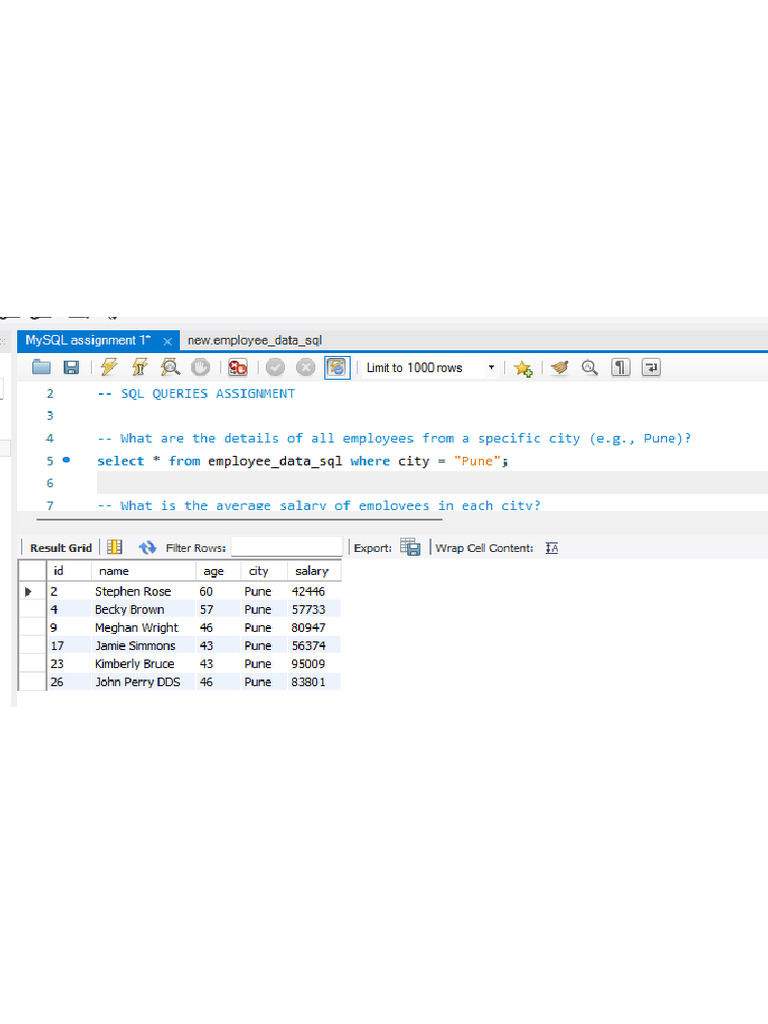Sort by the name column header
Screen dimensions: 768x1024
click(x=144, y=571)
